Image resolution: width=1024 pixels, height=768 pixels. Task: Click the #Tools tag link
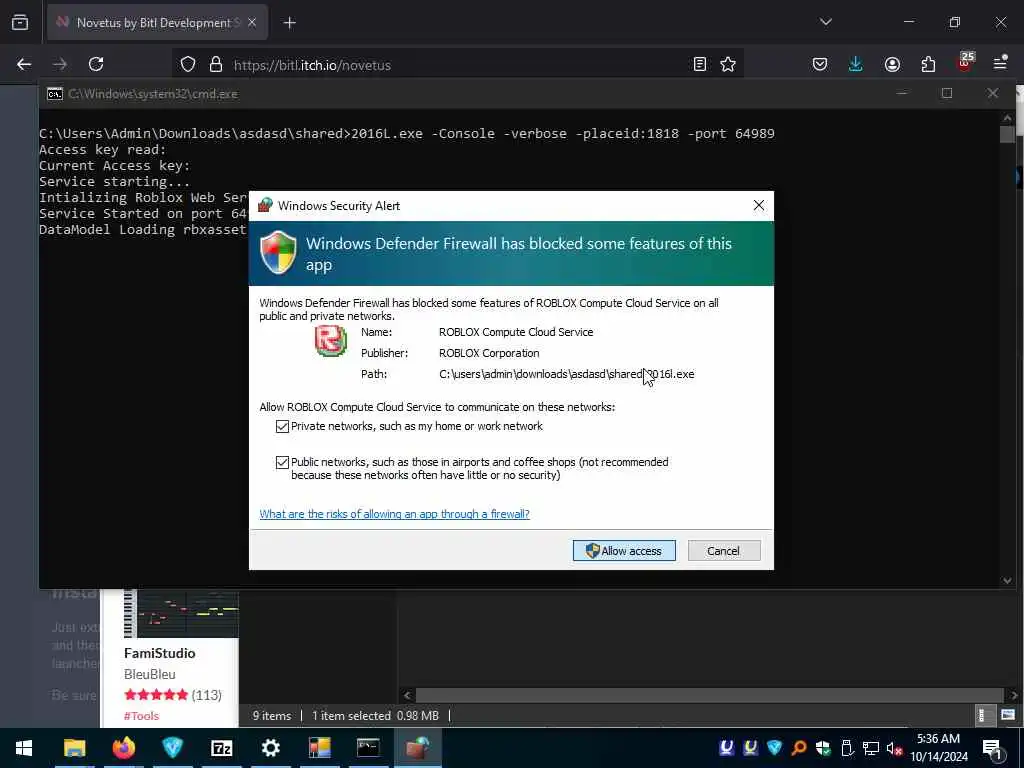(x=141, y=716)
